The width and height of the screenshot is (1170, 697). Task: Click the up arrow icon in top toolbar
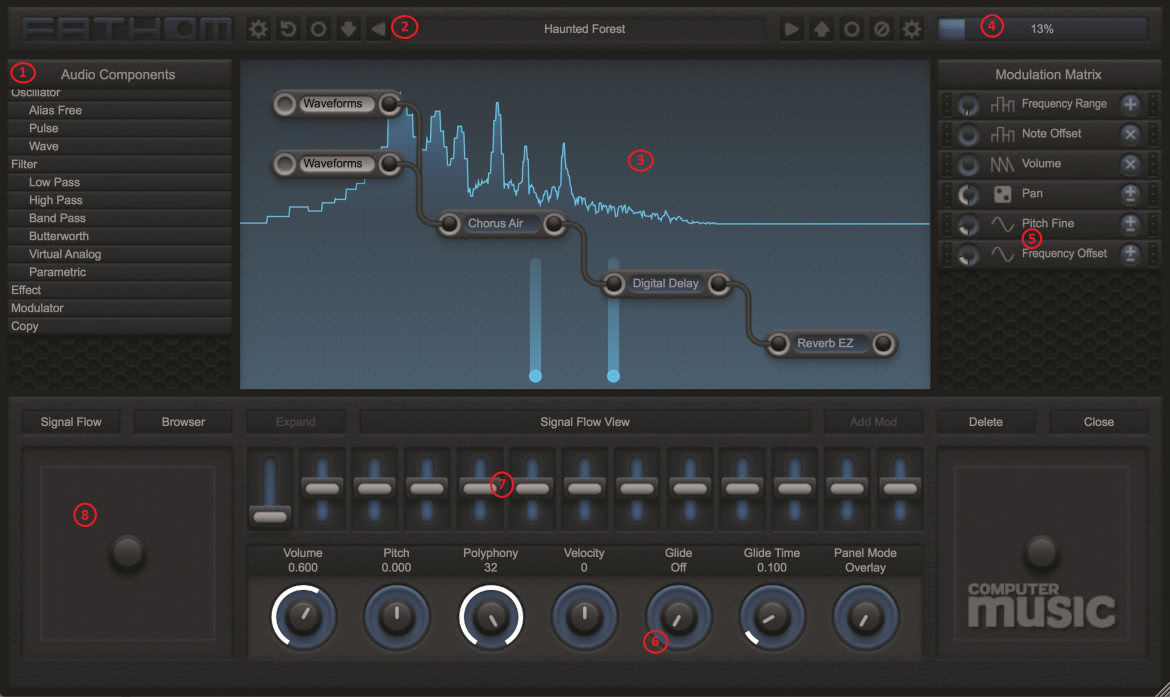822,29
